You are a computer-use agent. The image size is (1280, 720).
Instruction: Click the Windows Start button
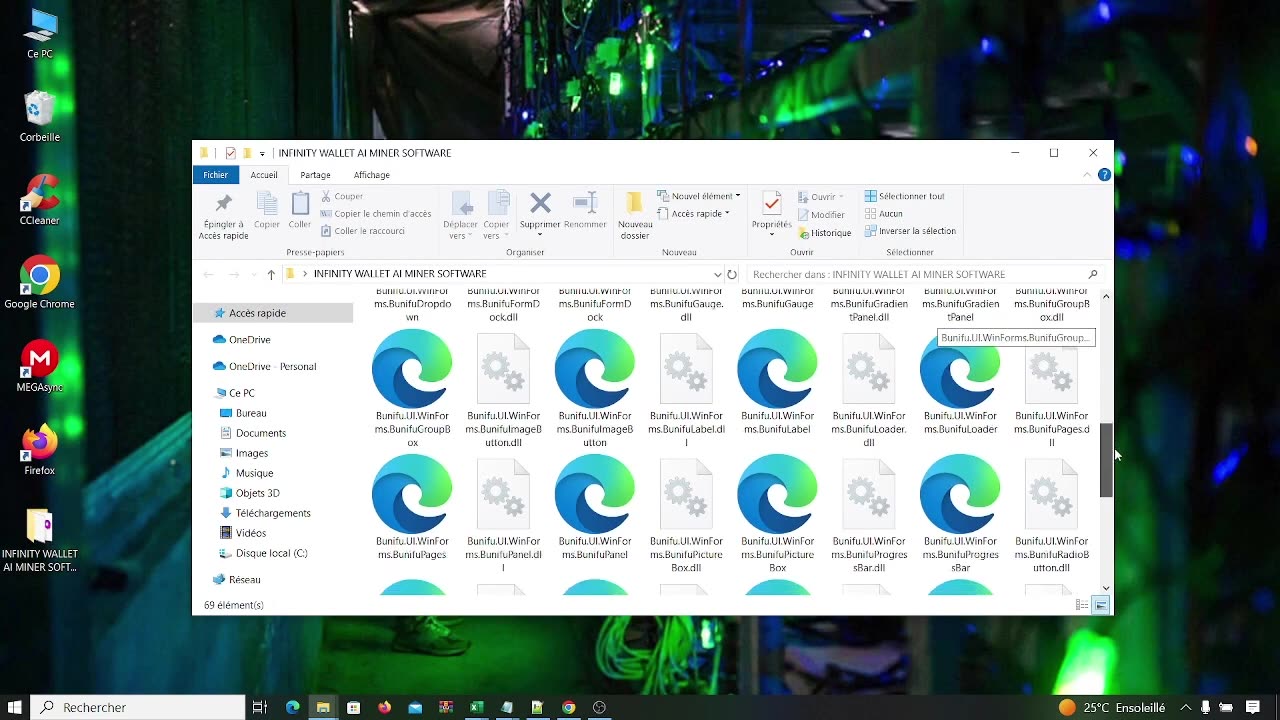[15, 707]
